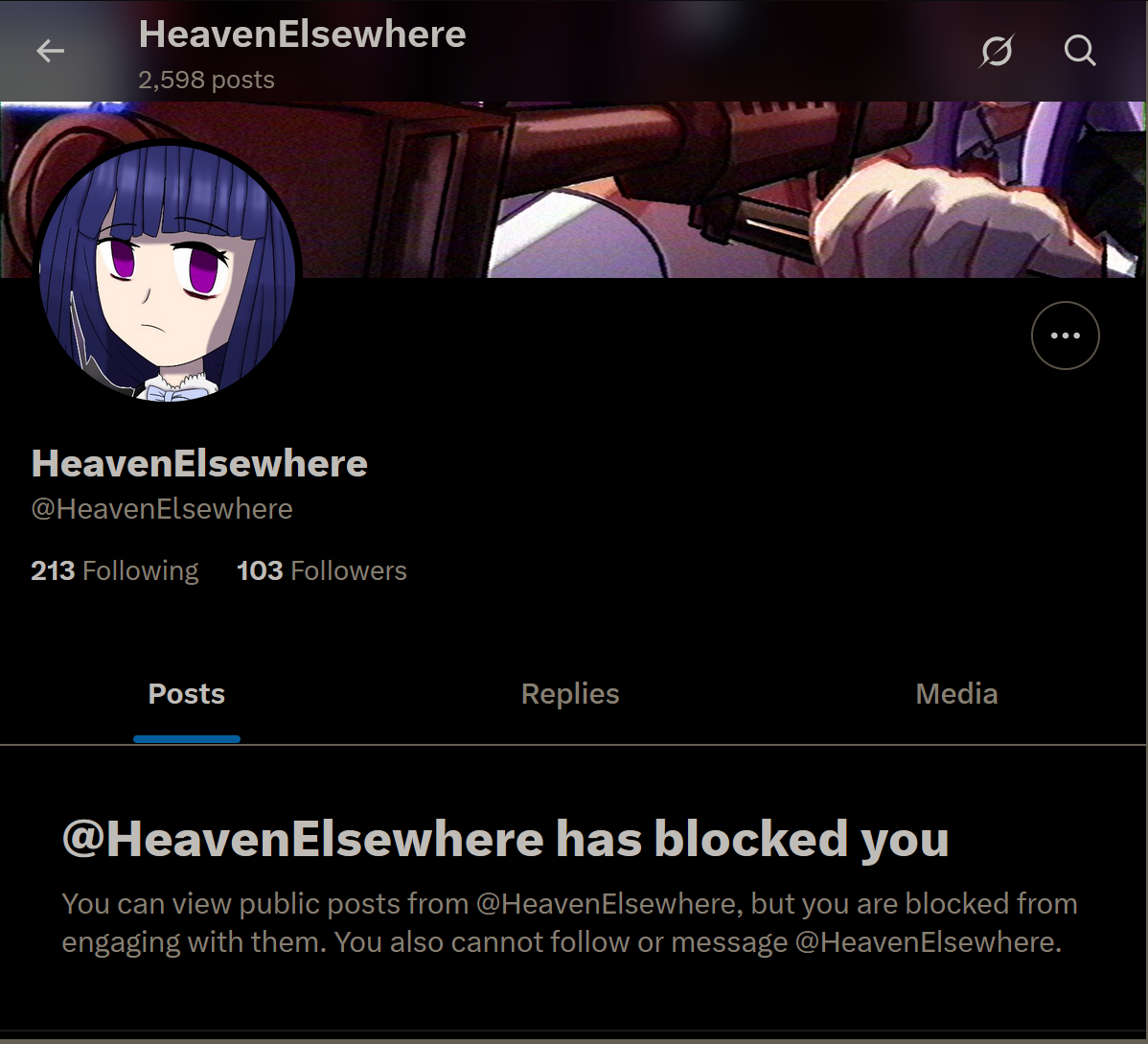The width and height of the screenshot is (1148, 1044).
Task: Open the 213 Following list
Action: 115,570
